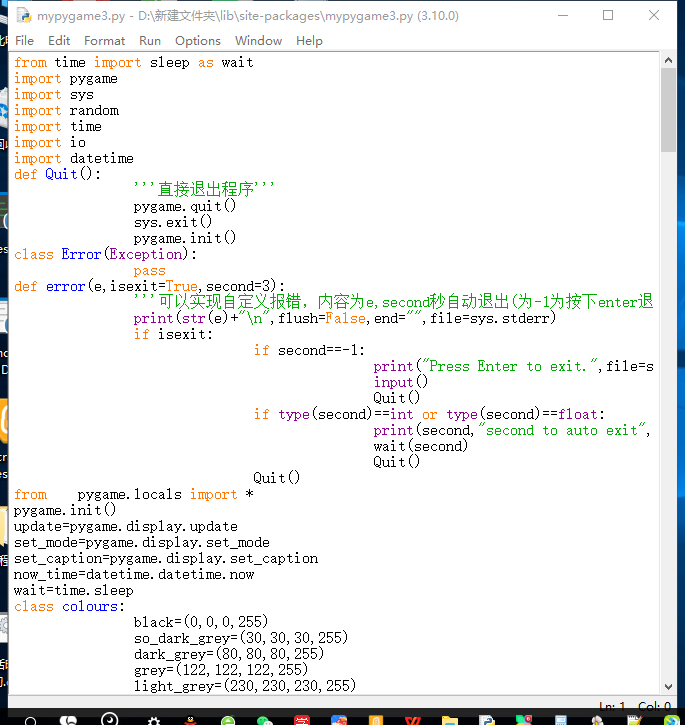The image size is (685, 725).
Task: Click 'grey=(122,122,122,255)' line
Action: [221, 670]
